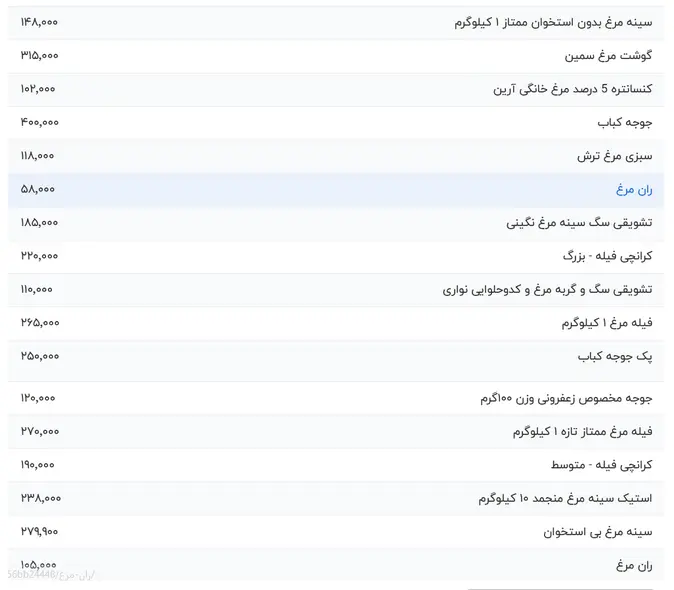Click the price ۲۷۰,۰۰۰
The image size is (674, 590).
(40, 431)
